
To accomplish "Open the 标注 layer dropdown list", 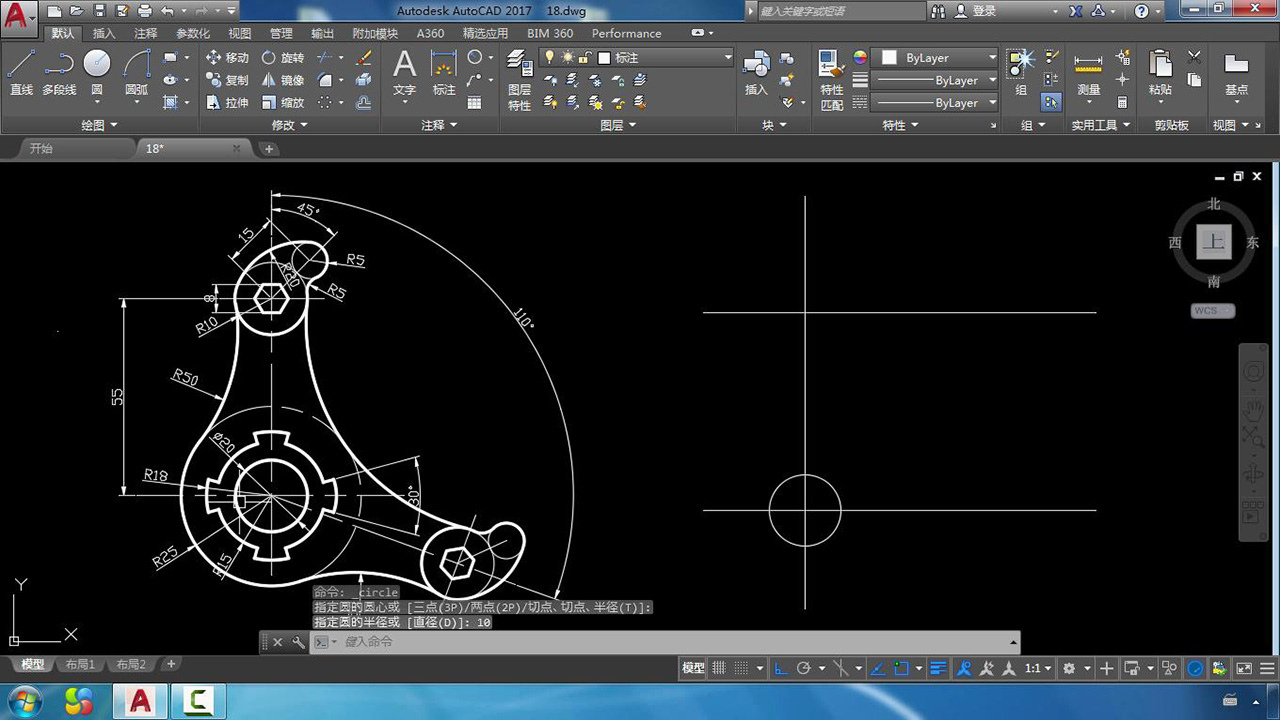I will tap(727, 58).
